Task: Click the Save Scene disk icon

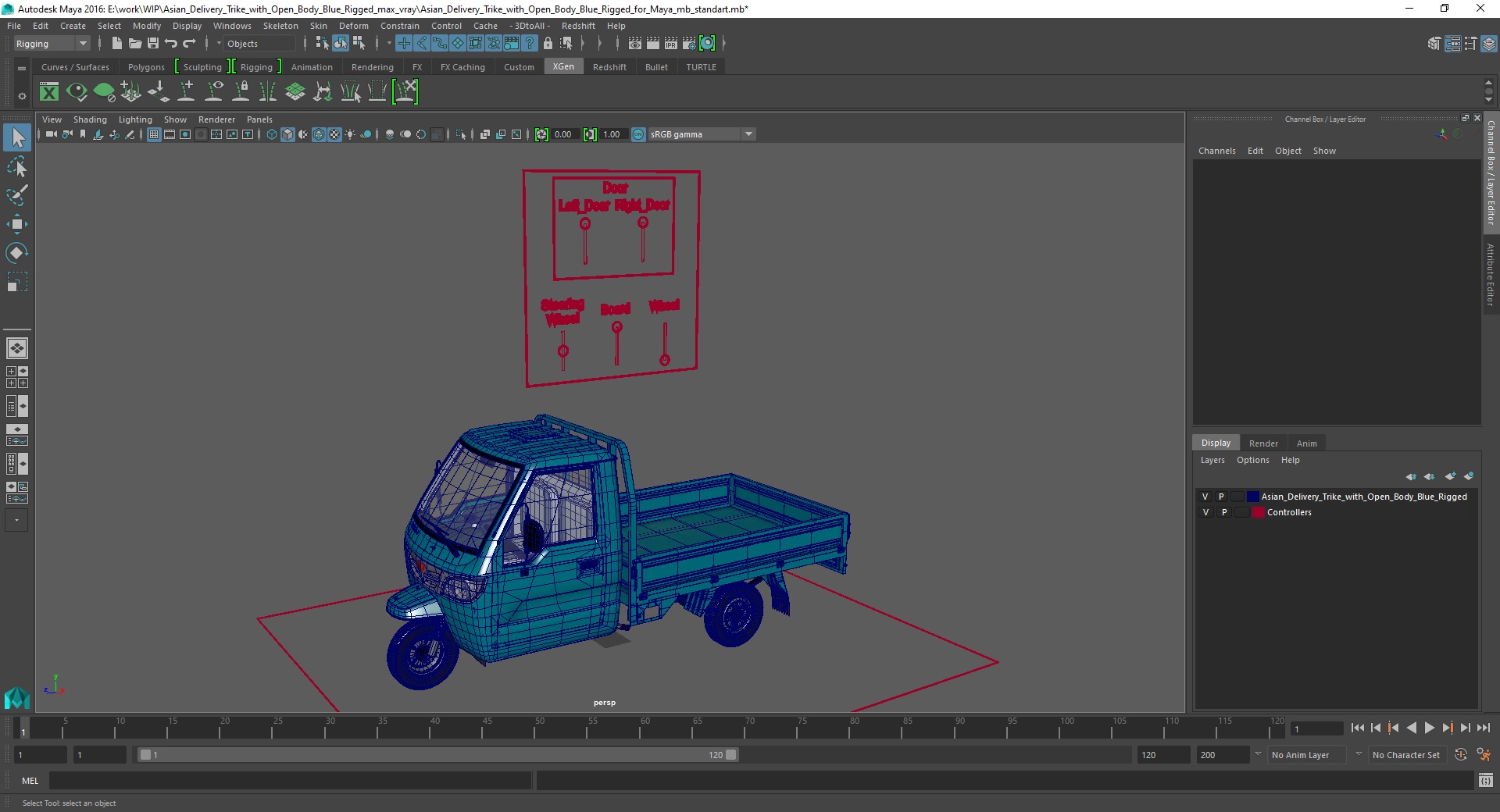Action: pyautogui.click(x=153, y=44)
